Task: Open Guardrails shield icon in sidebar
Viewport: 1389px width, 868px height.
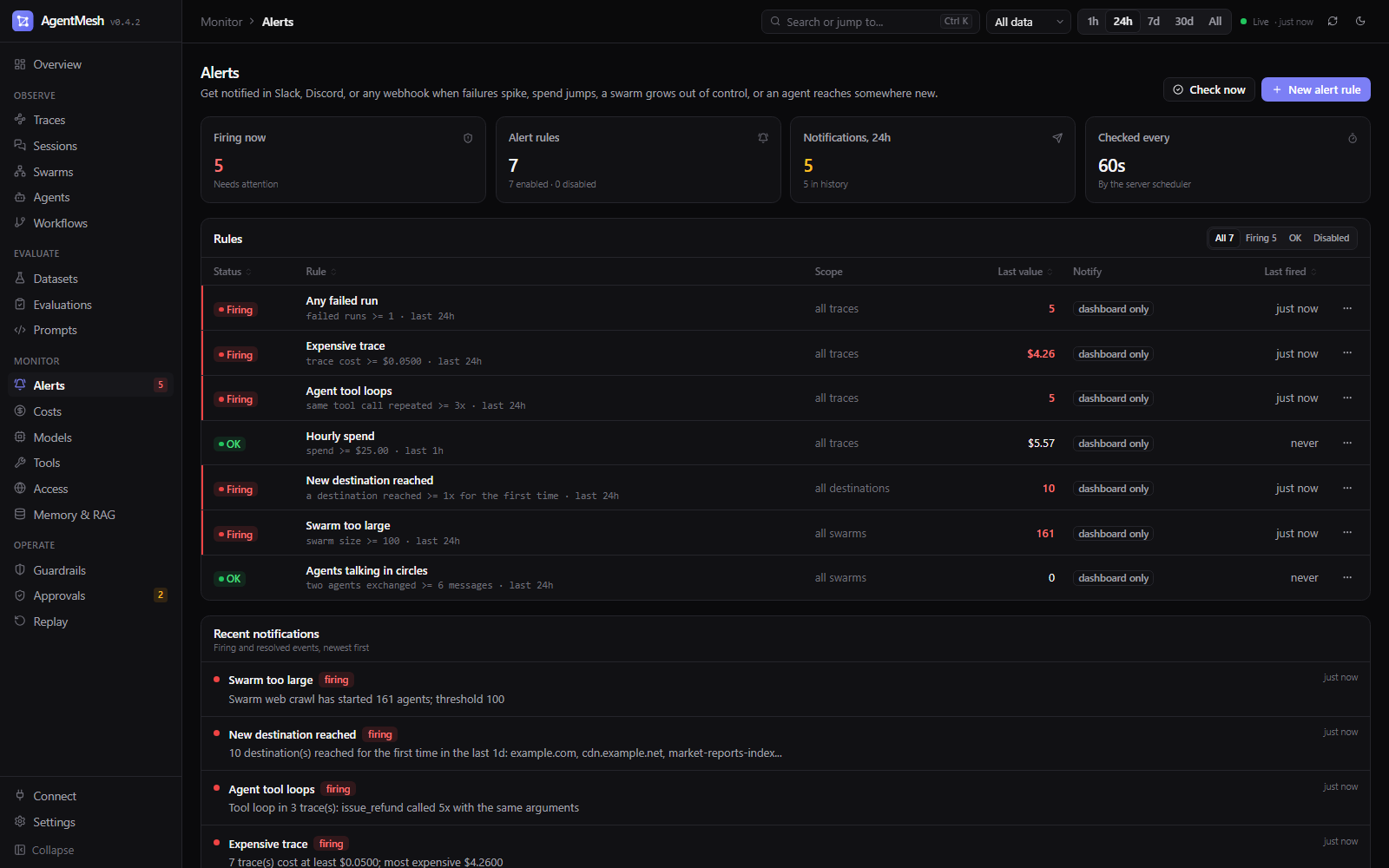Action: point(20,570)
